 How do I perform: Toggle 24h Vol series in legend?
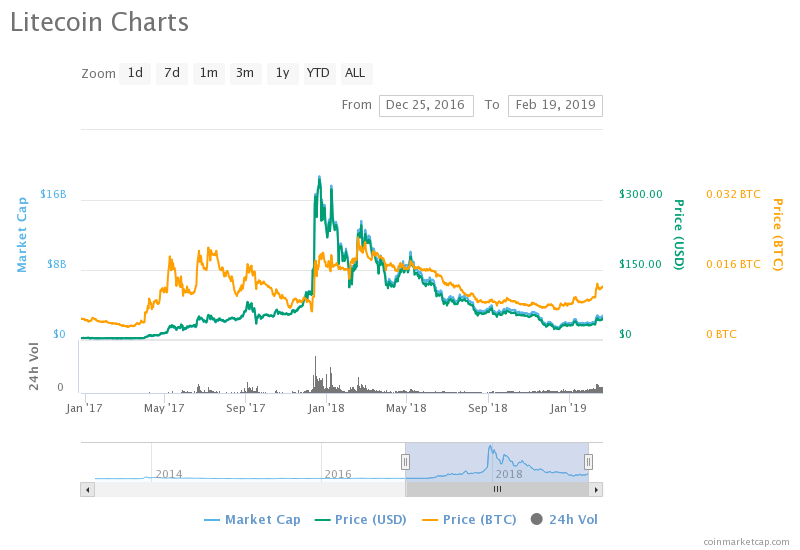click(564, 520)
